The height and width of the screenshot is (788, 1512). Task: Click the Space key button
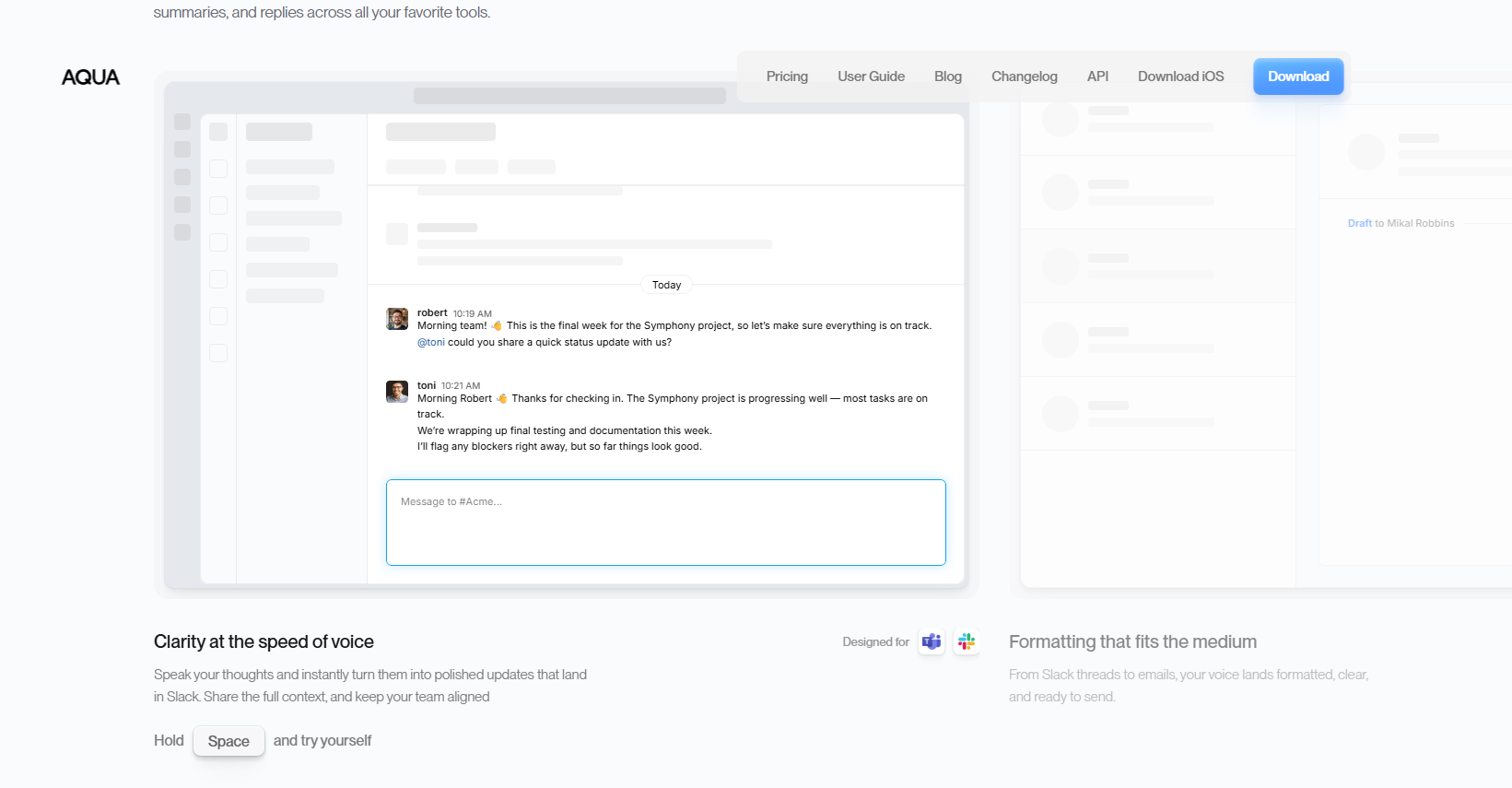(229, 741)
